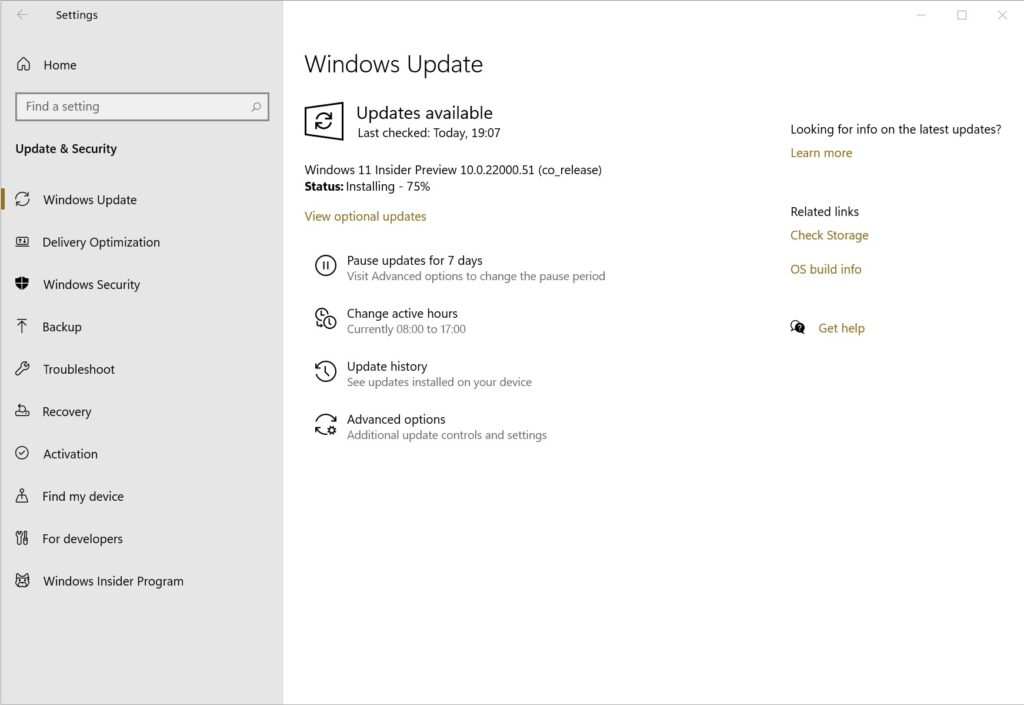Click the search magnifier in Find a setting
The width and height of the screenshot is (1024, 705).
[256, 107]
